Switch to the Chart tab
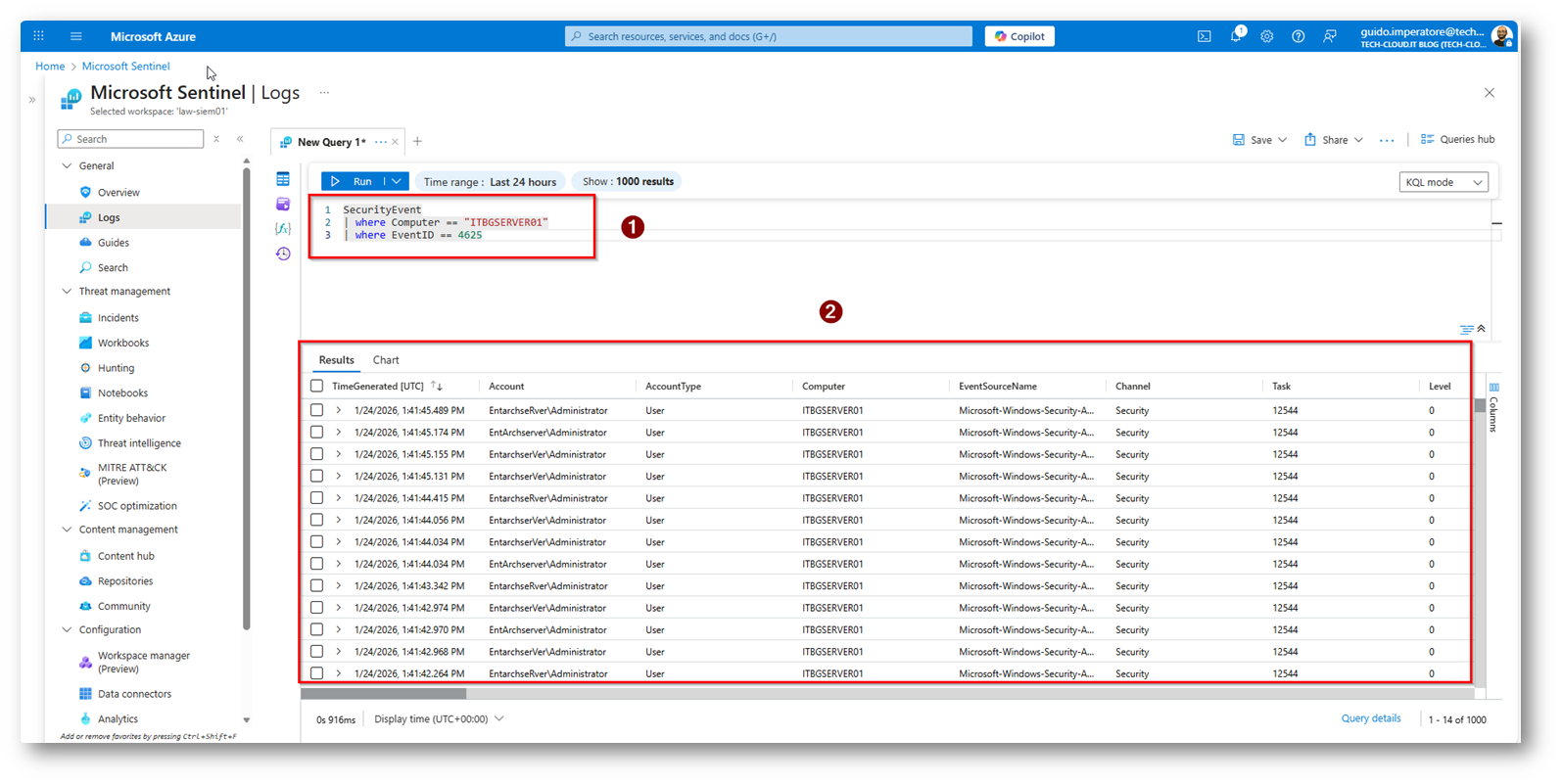Viewport: 1562px width, 784px height. point(386,360)
